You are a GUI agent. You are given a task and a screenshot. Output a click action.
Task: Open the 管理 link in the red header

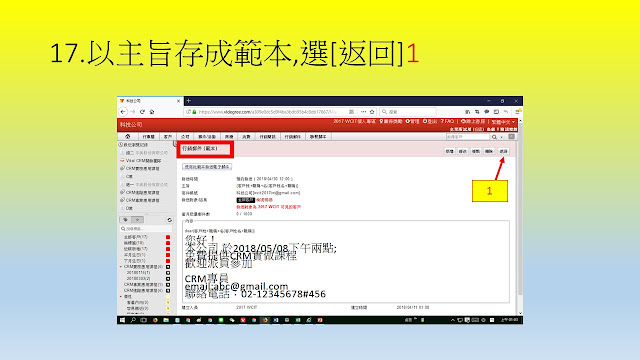click(x=413, y=122)
